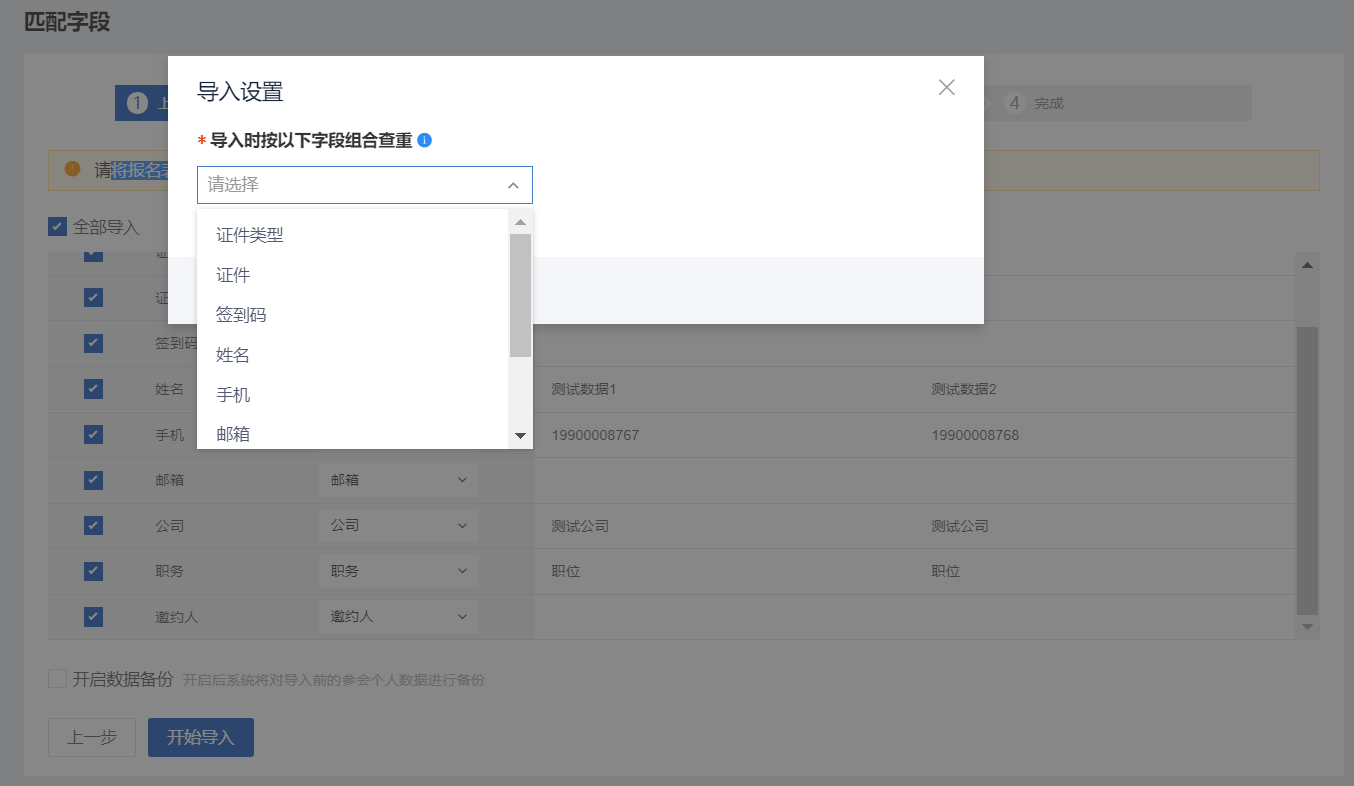Viewport: 1354px width, 786px height.
Task: Uncheck the 公司 row checkbox
Action: (x=93, y=525)
